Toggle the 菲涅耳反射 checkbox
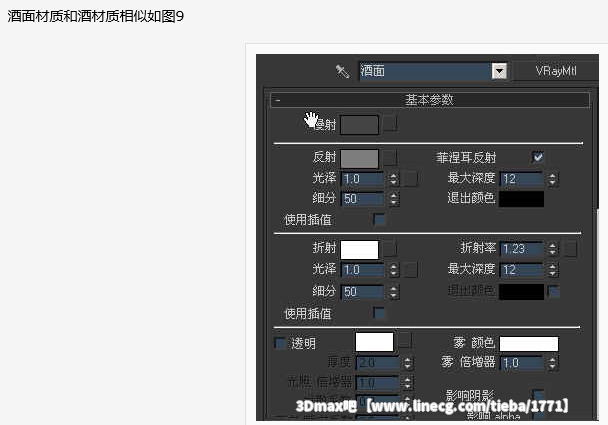The width and height of the screenshot is (608, 425). 538,157
